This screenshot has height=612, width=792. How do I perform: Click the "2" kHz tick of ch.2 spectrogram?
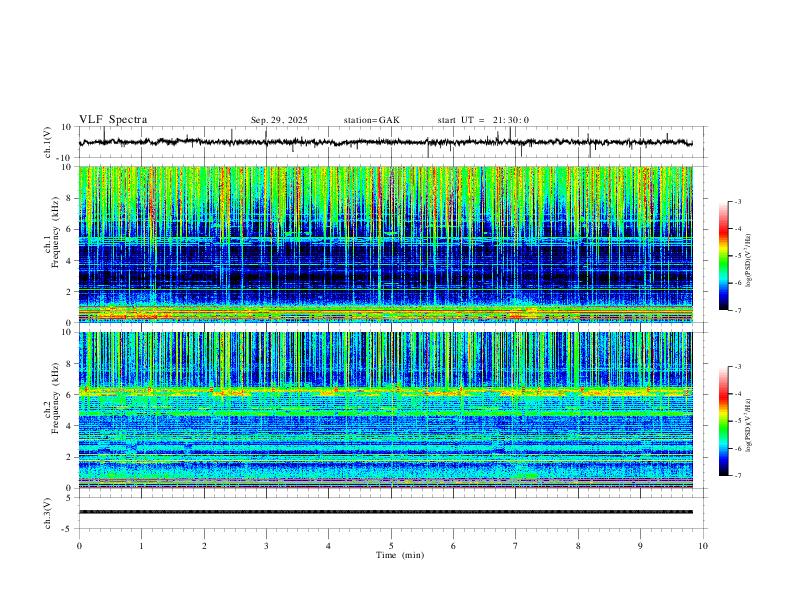(69, 457)
